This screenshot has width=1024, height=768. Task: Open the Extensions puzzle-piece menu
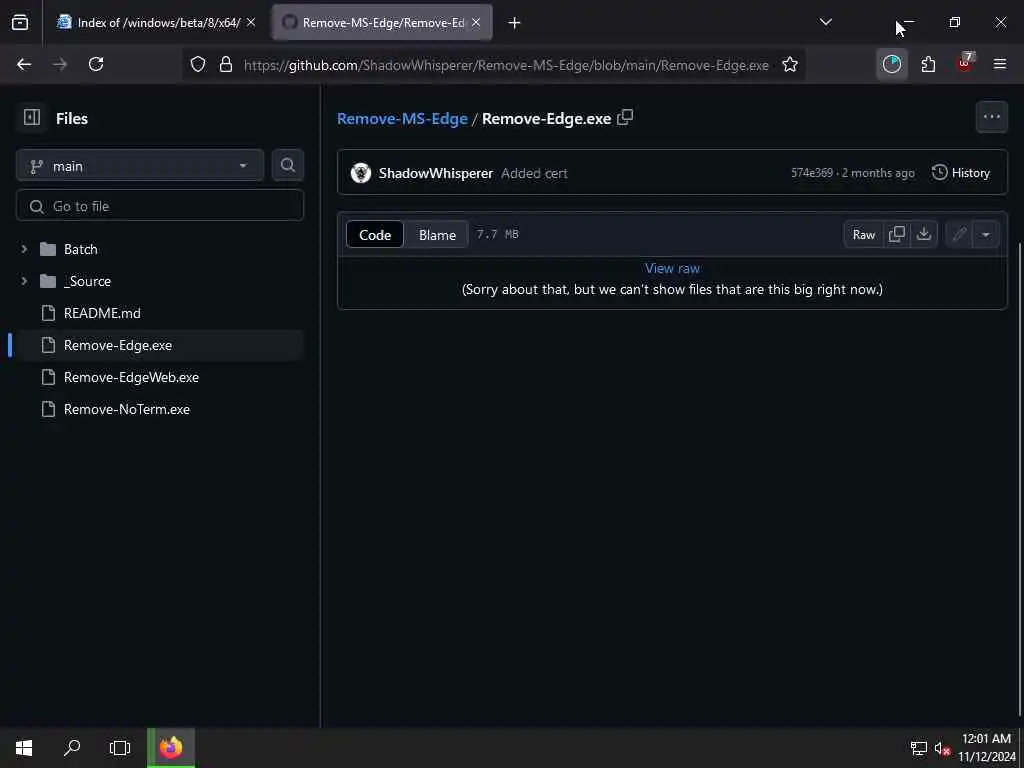click(x=928, y=64)
